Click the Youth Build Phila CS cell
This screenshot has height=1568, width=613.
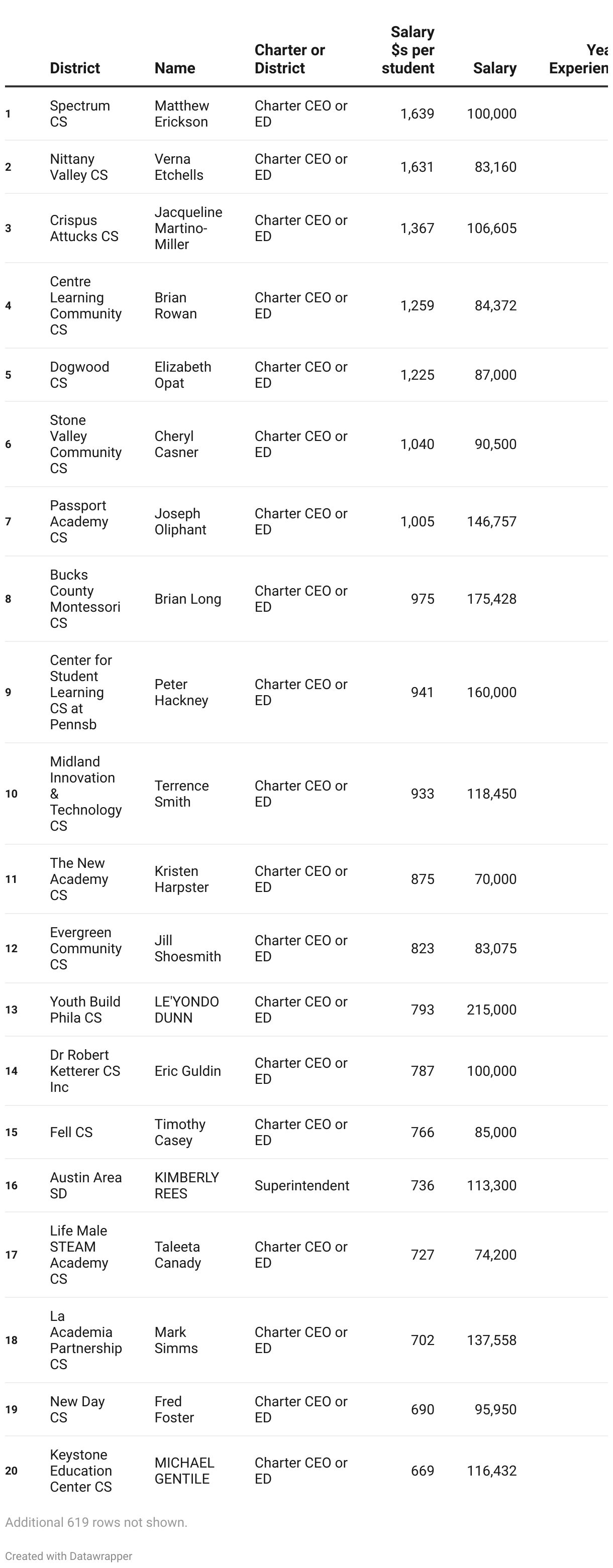coord(84,1009)
